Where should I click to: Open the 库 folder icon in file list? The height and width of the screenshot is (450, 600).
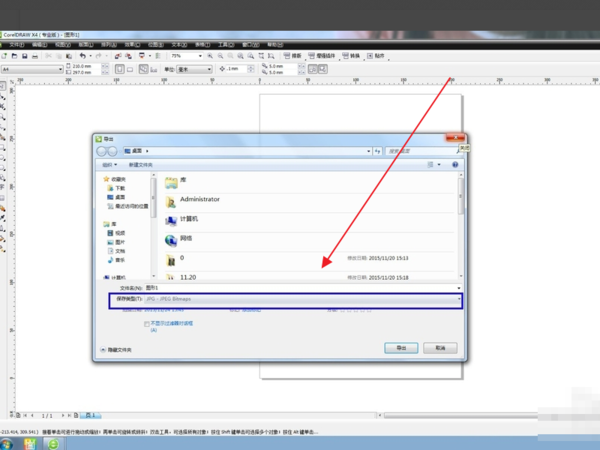[x=171, y=183]
